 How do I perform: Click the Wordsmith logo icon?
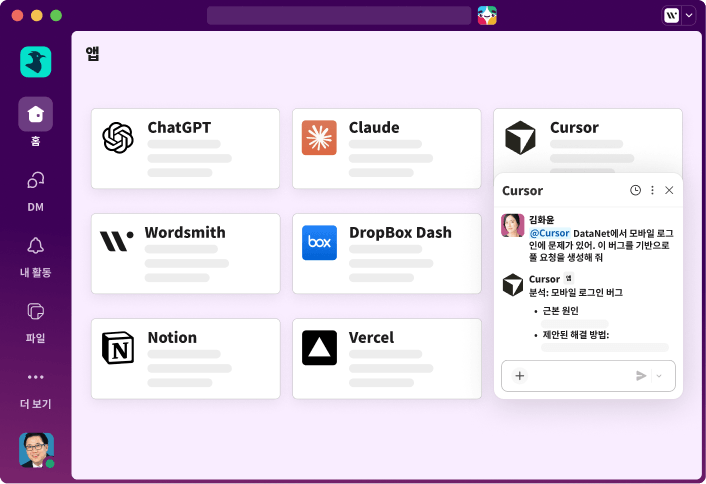coord(117,241)
